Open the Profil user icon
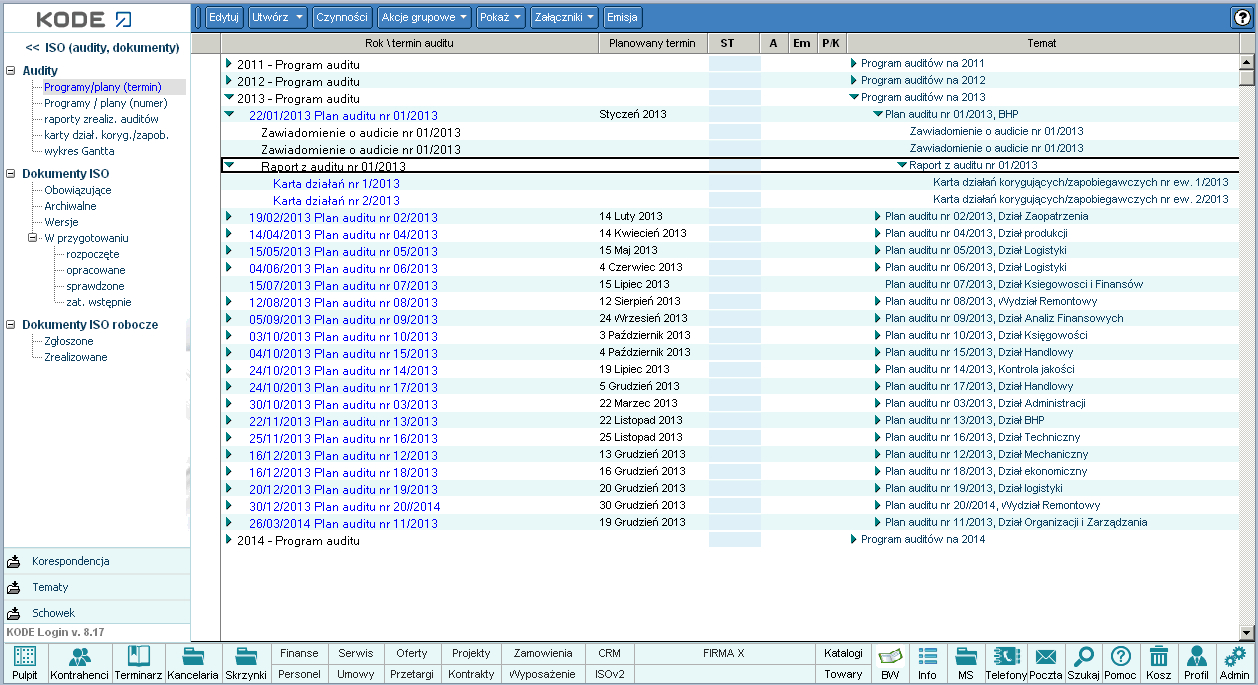1258x685 pixels. click(1196, 663)
